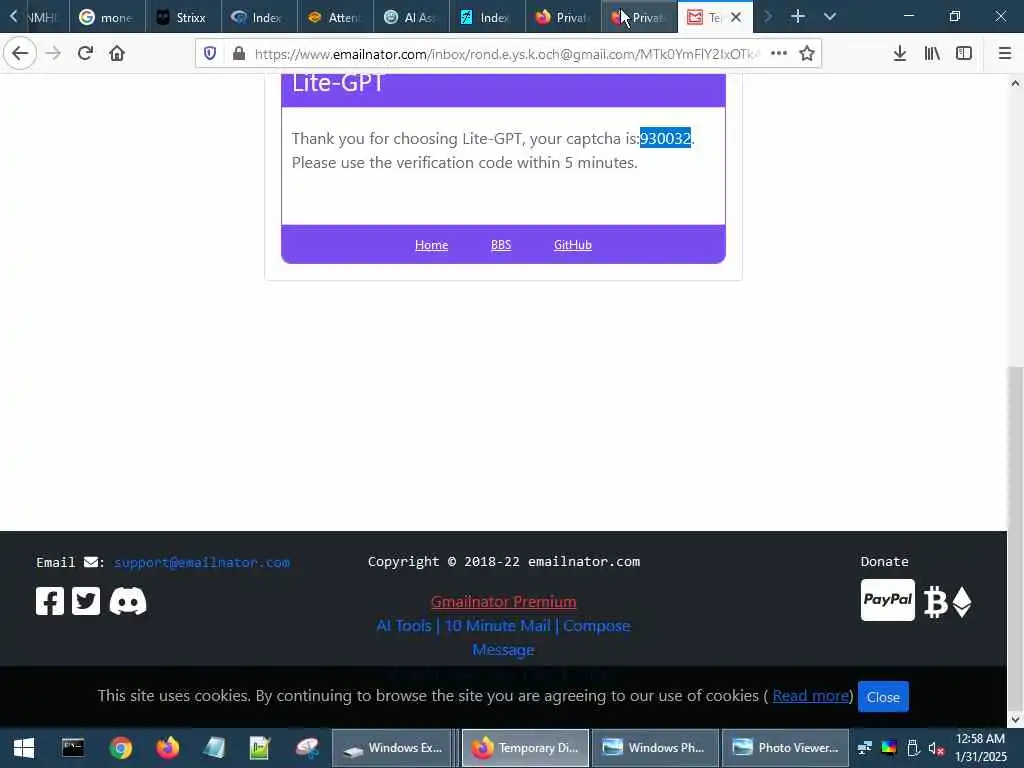
Task: Click the page vertical scrollbar thumb
Action: (1015, 536)
